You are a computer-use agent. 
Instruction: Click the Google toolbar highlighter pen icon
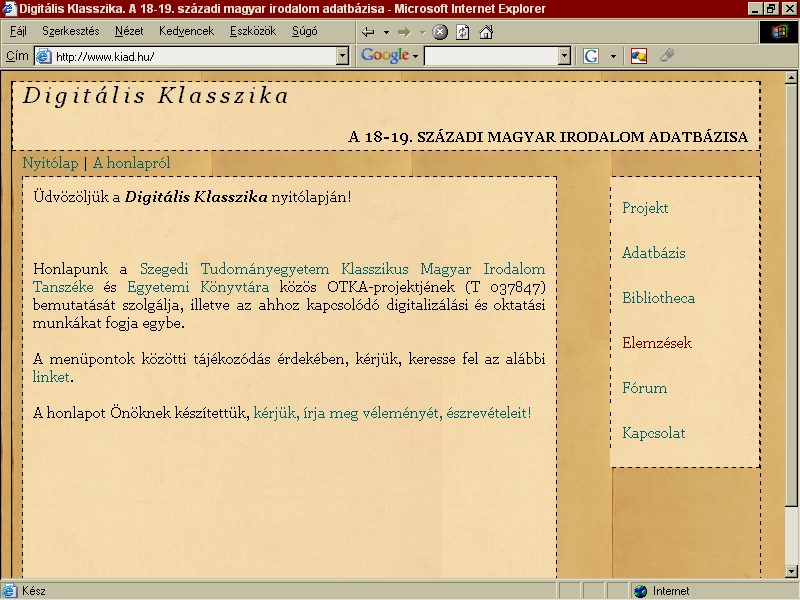[667, 55]
